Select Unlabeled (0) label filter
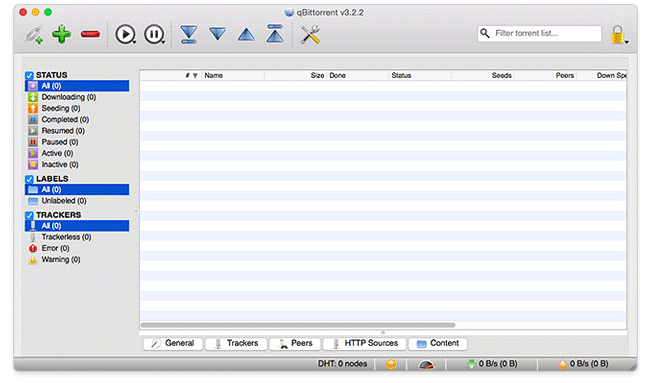The image size is (650, 383). (77, 201)
